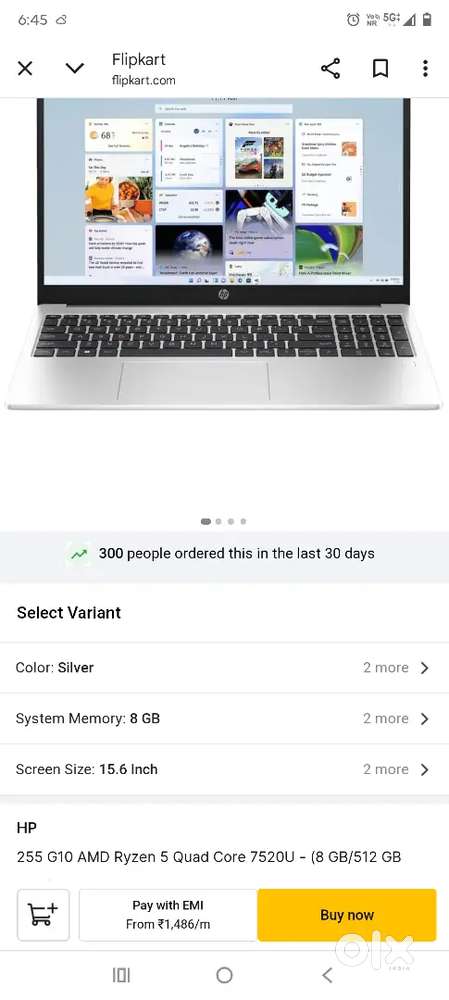
Task: Expand System Memory variant chevron
Action: coord(425,719)
